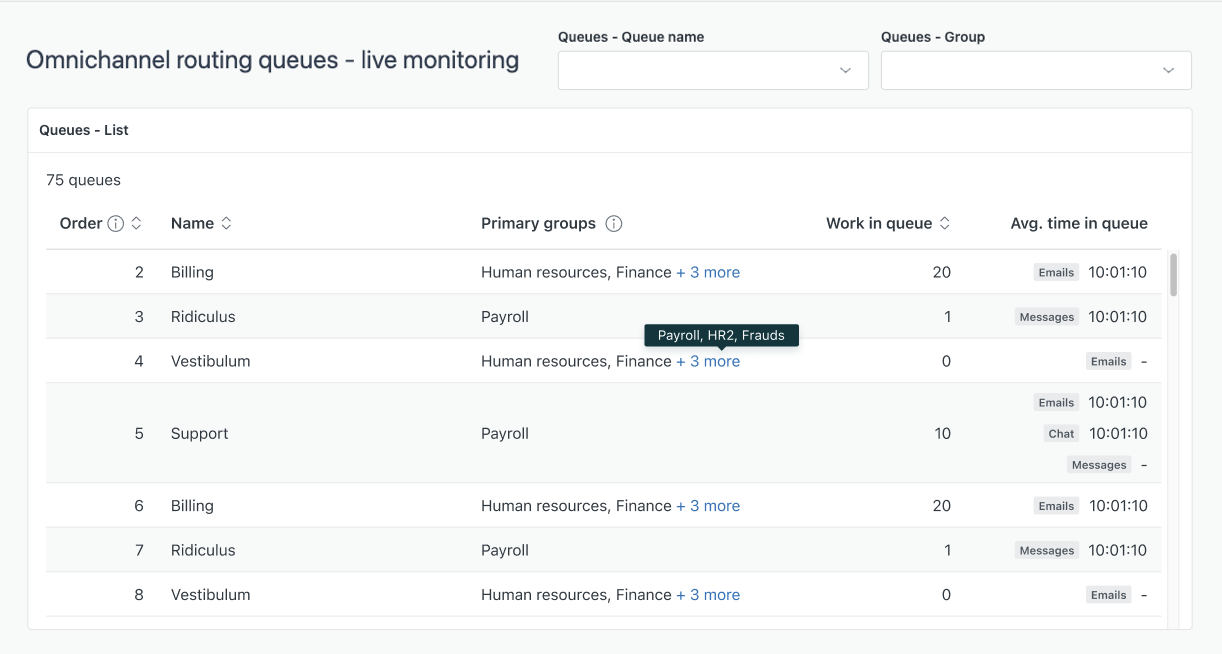Click chevron arrow in Queue name field
The height and width of the screenshot is (654, 1222).
point(845,71)
